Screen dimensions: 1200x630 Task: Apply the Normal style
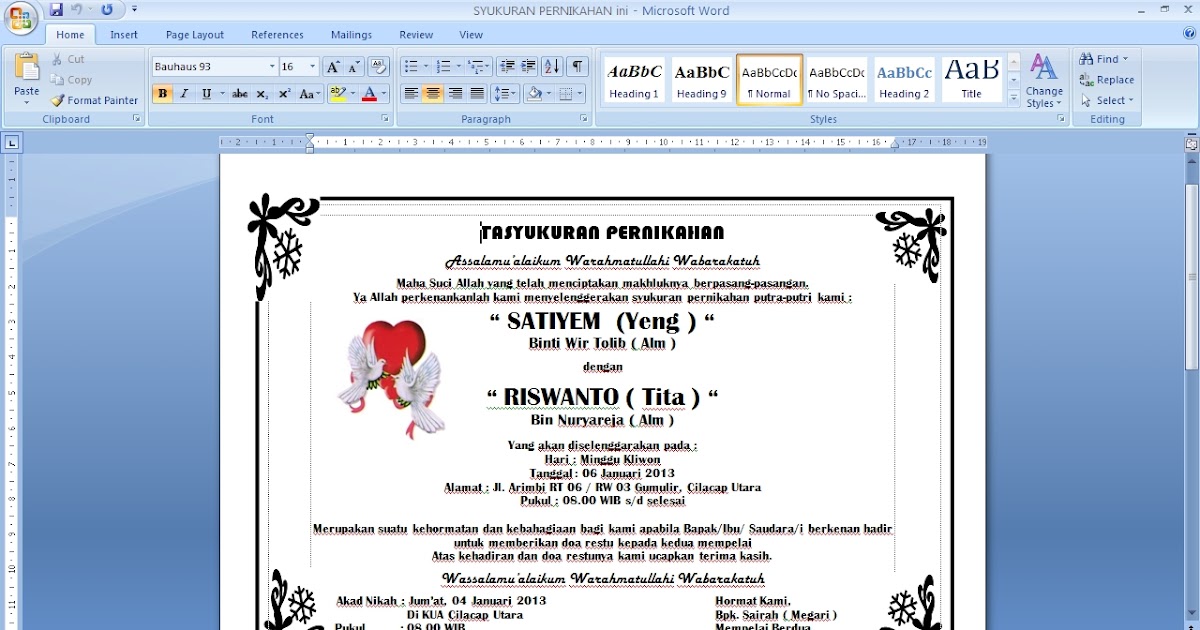click(x=769, y=80)
